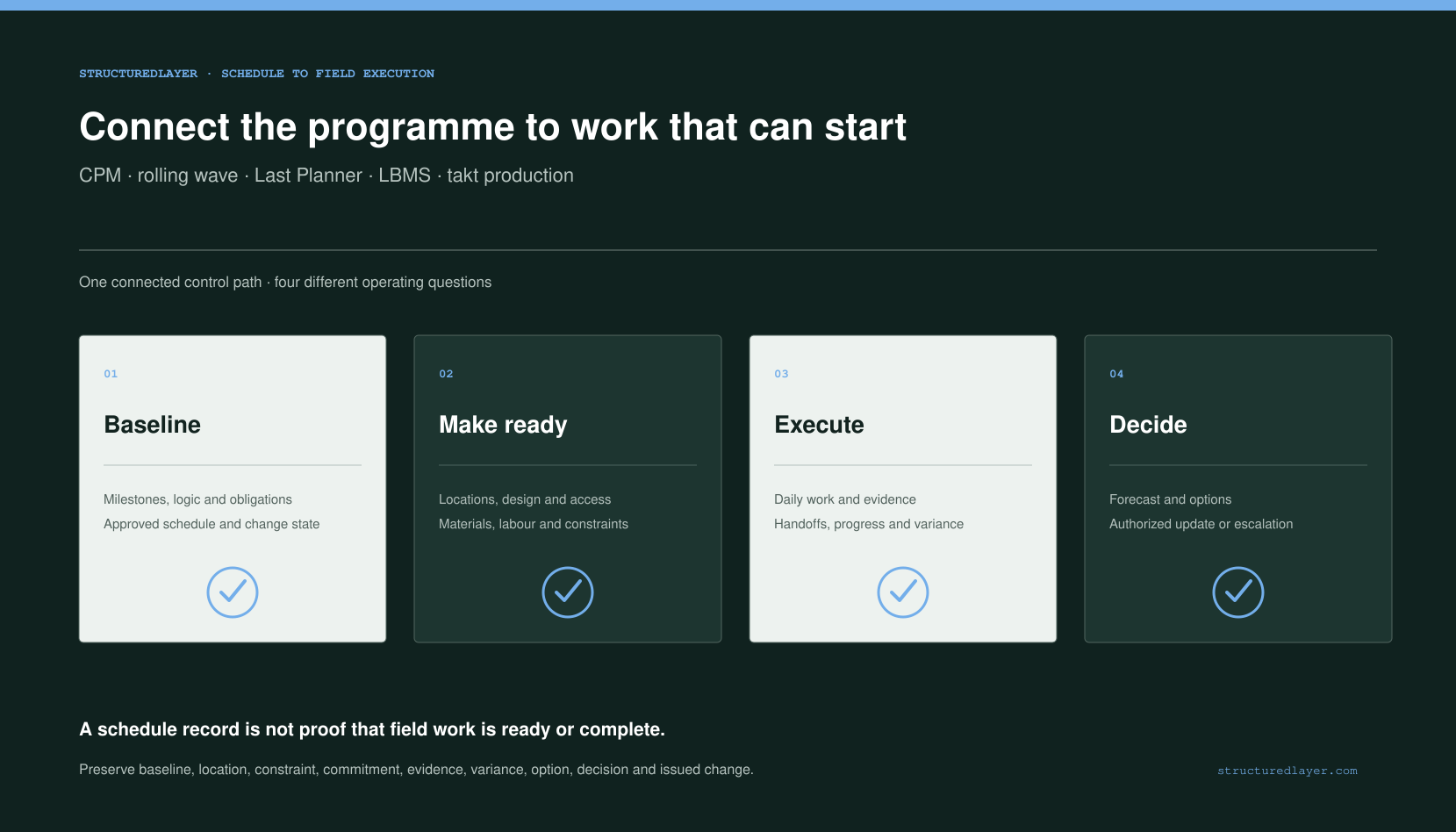
Task: Select the Baseline card heading
Action: 153,425
